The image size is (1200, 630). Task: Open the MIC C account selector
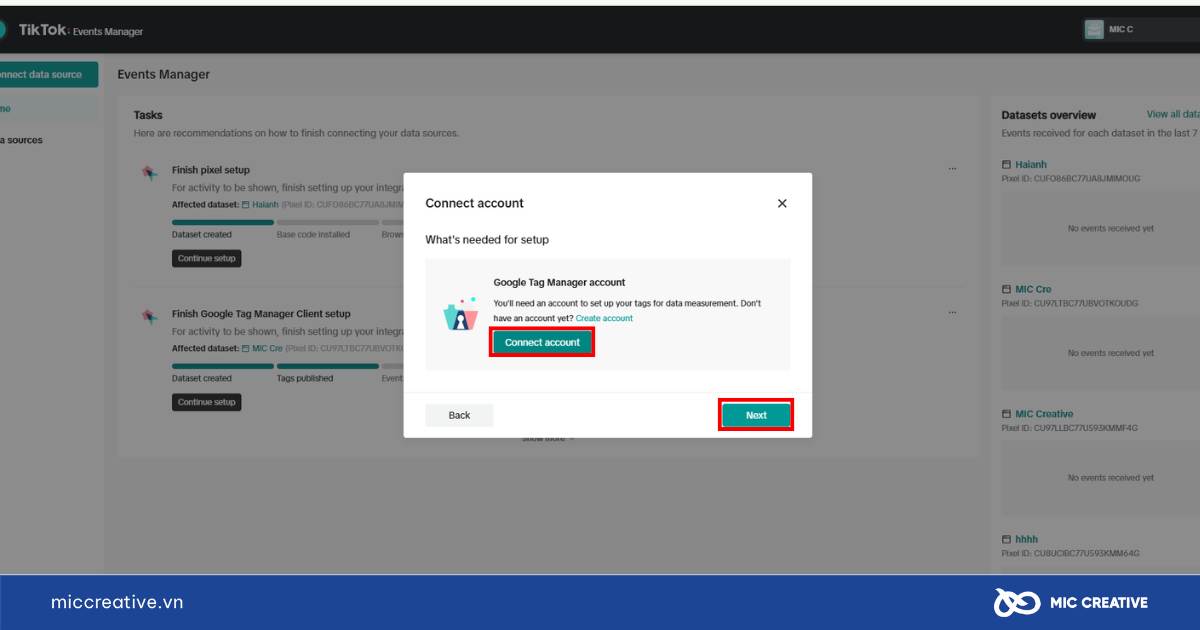click(x=1140, y=30)
